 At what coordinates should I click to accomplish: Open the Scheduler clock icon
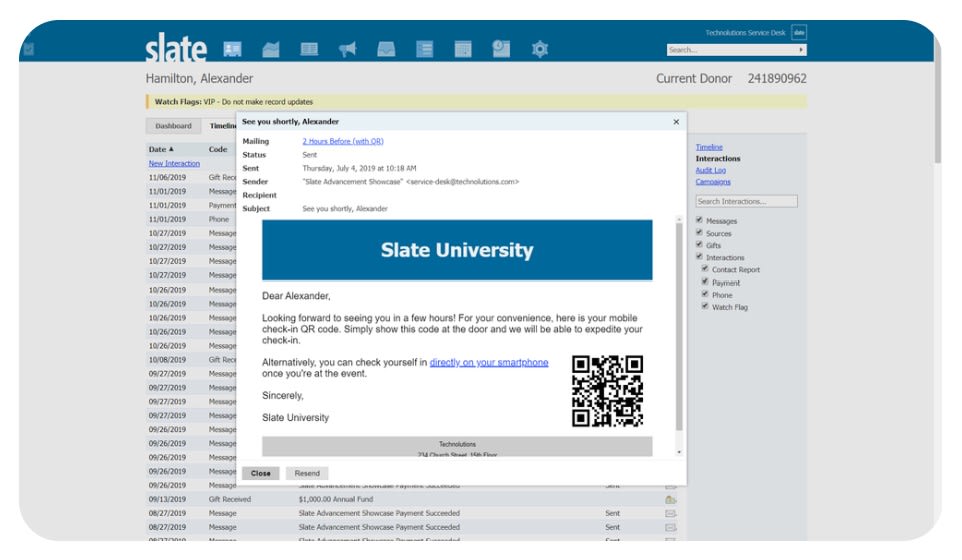(501, 49)
